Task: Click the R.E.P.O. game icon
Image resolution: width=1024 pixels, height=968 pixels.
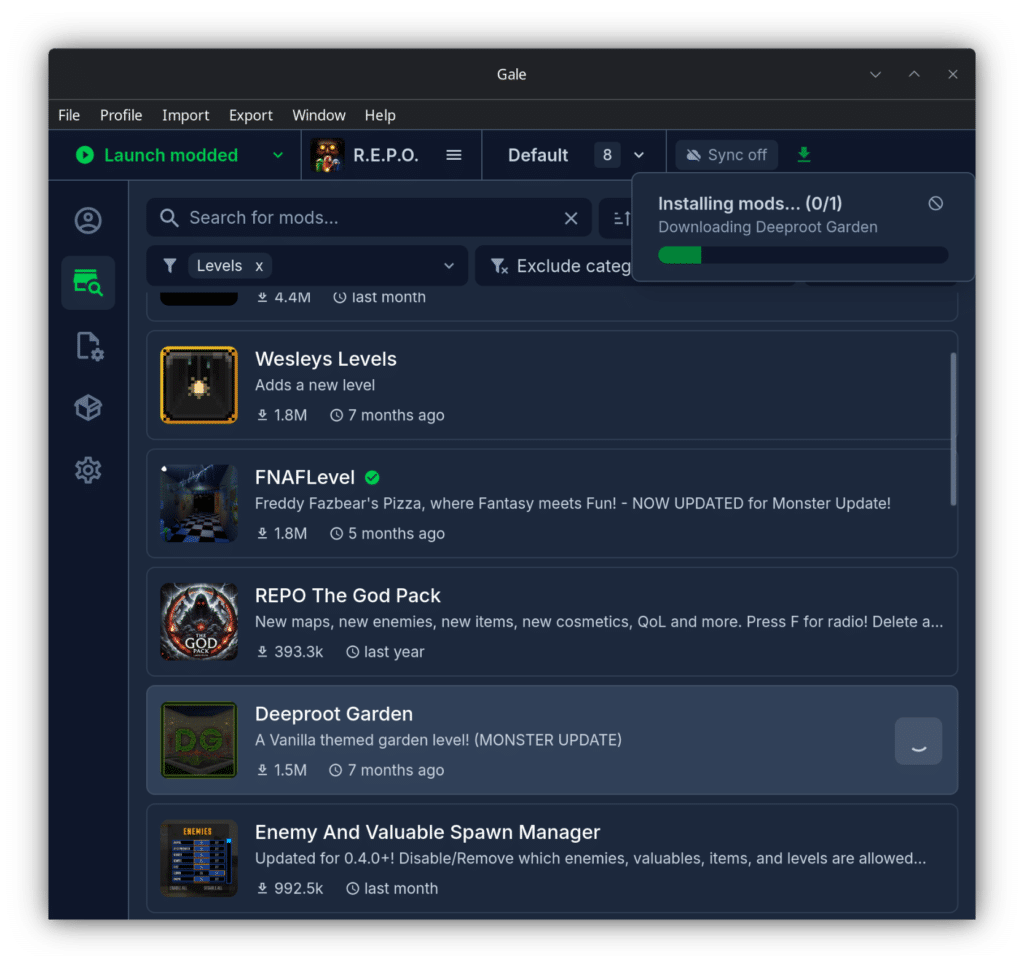Action: pyautogui.click(x=327, y=155)
